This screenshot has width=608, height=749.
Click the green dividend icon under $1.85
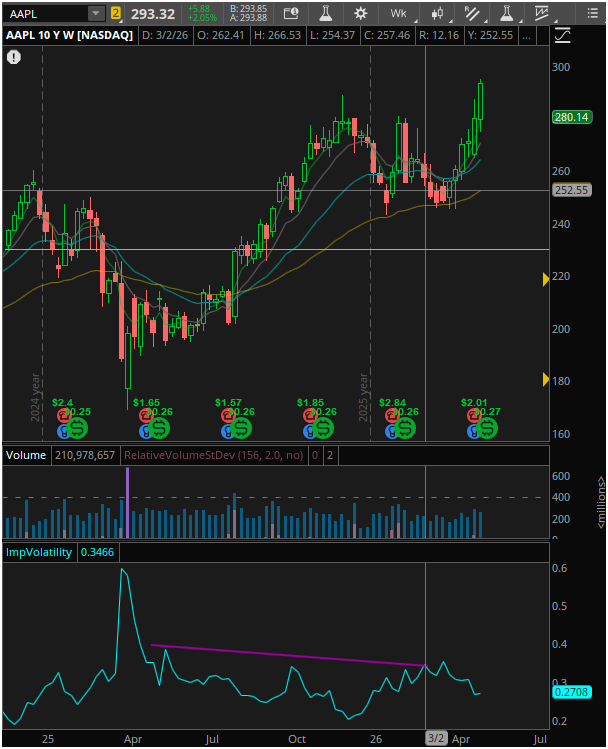323,428
